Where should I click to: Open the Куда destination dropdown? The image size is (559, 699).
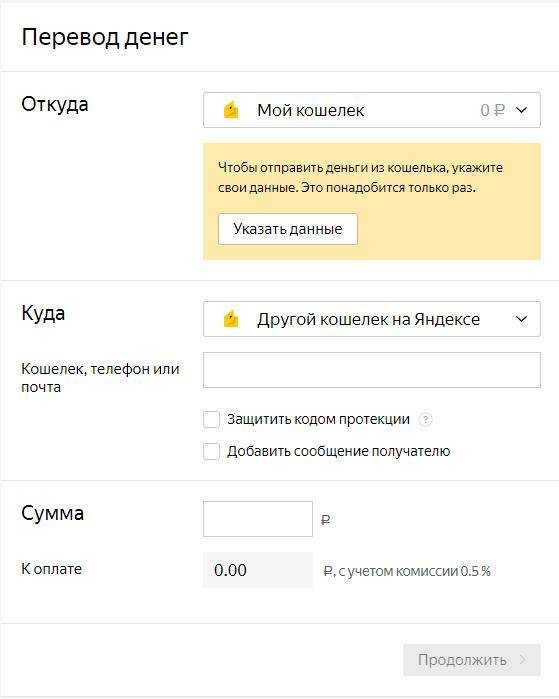(372, 319)
